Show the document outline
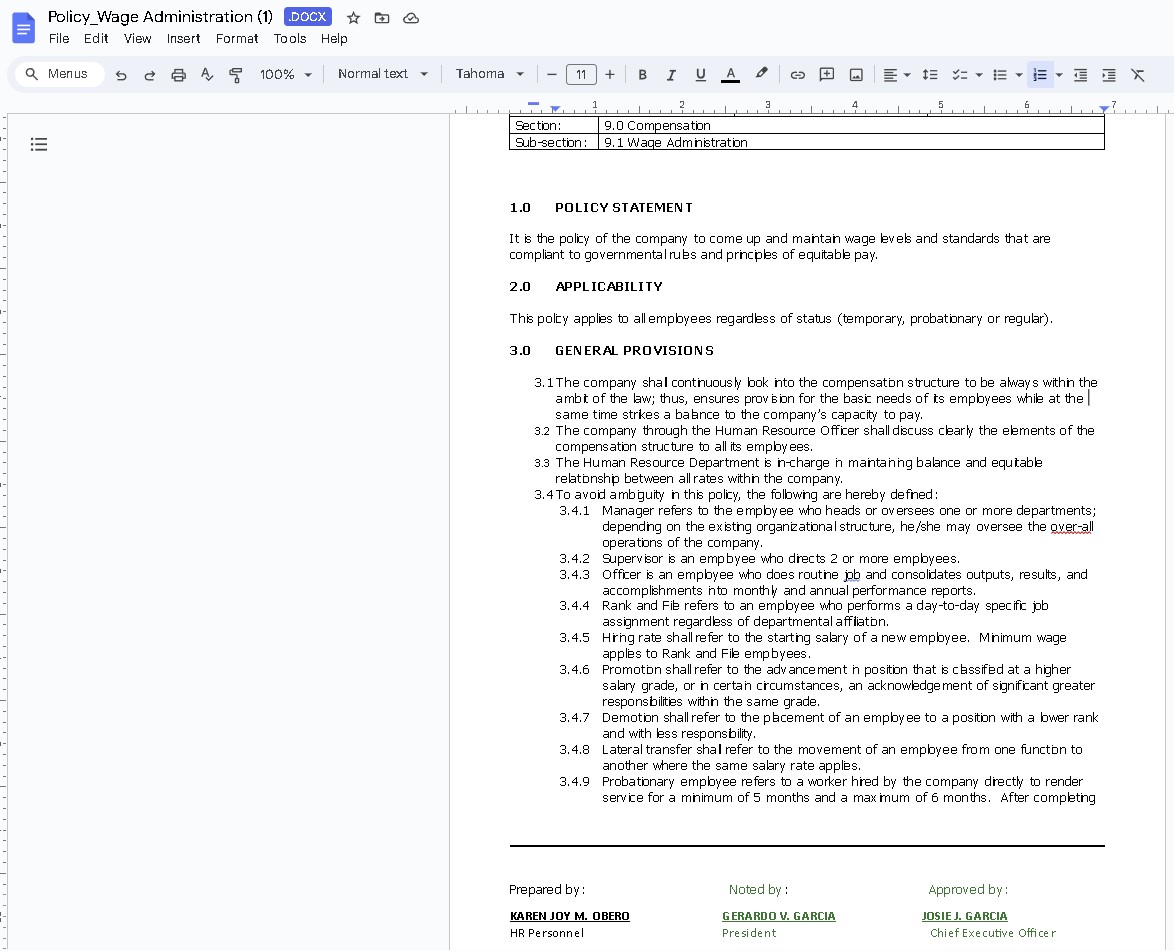This screenshot has height=951, width=1174. coord(39,144)
